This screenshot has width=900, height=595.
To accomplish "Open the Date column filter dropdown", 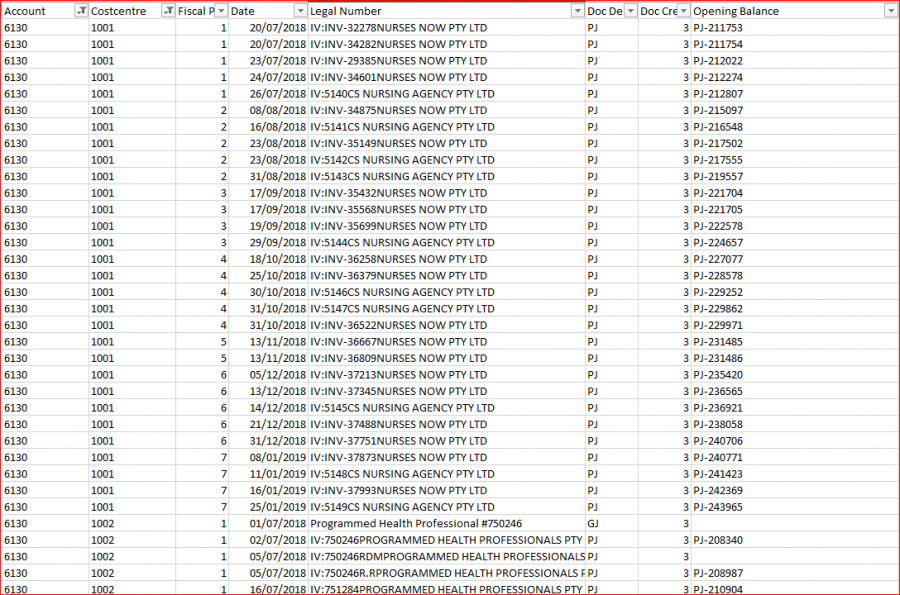I will pos(300,11).
